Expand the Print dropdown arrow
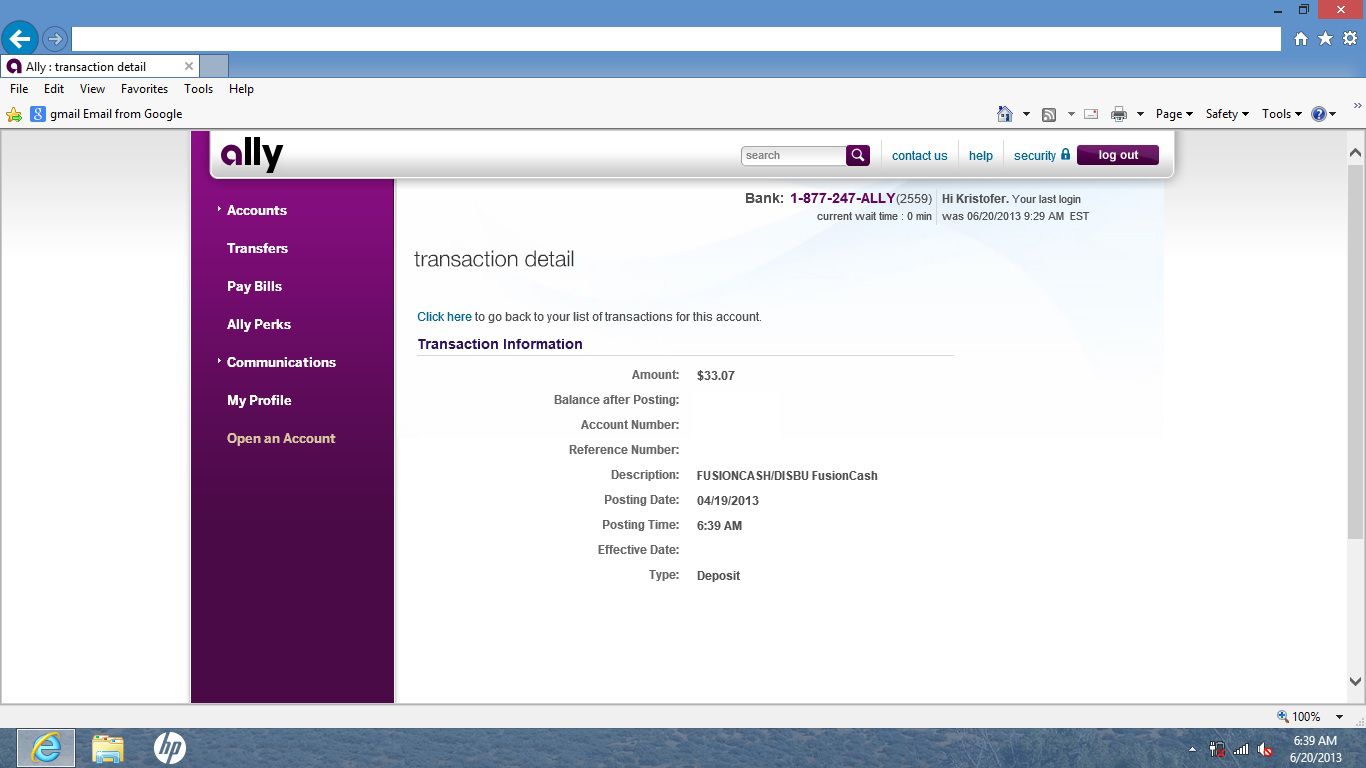Viewport: 1366px width, 768px height. click(1140, 114)
